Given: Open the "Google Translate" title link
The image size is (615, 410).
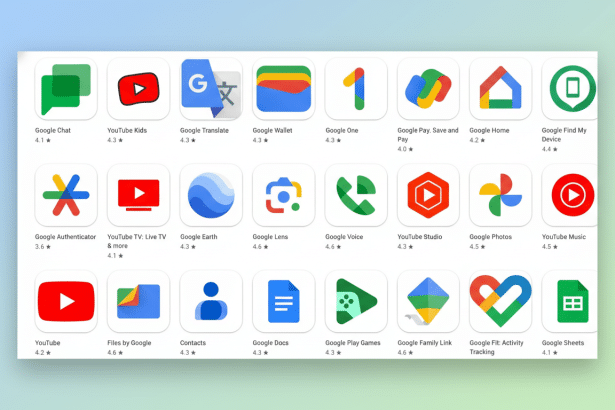Looking at the screenshot, I should [x=204, y=130].
